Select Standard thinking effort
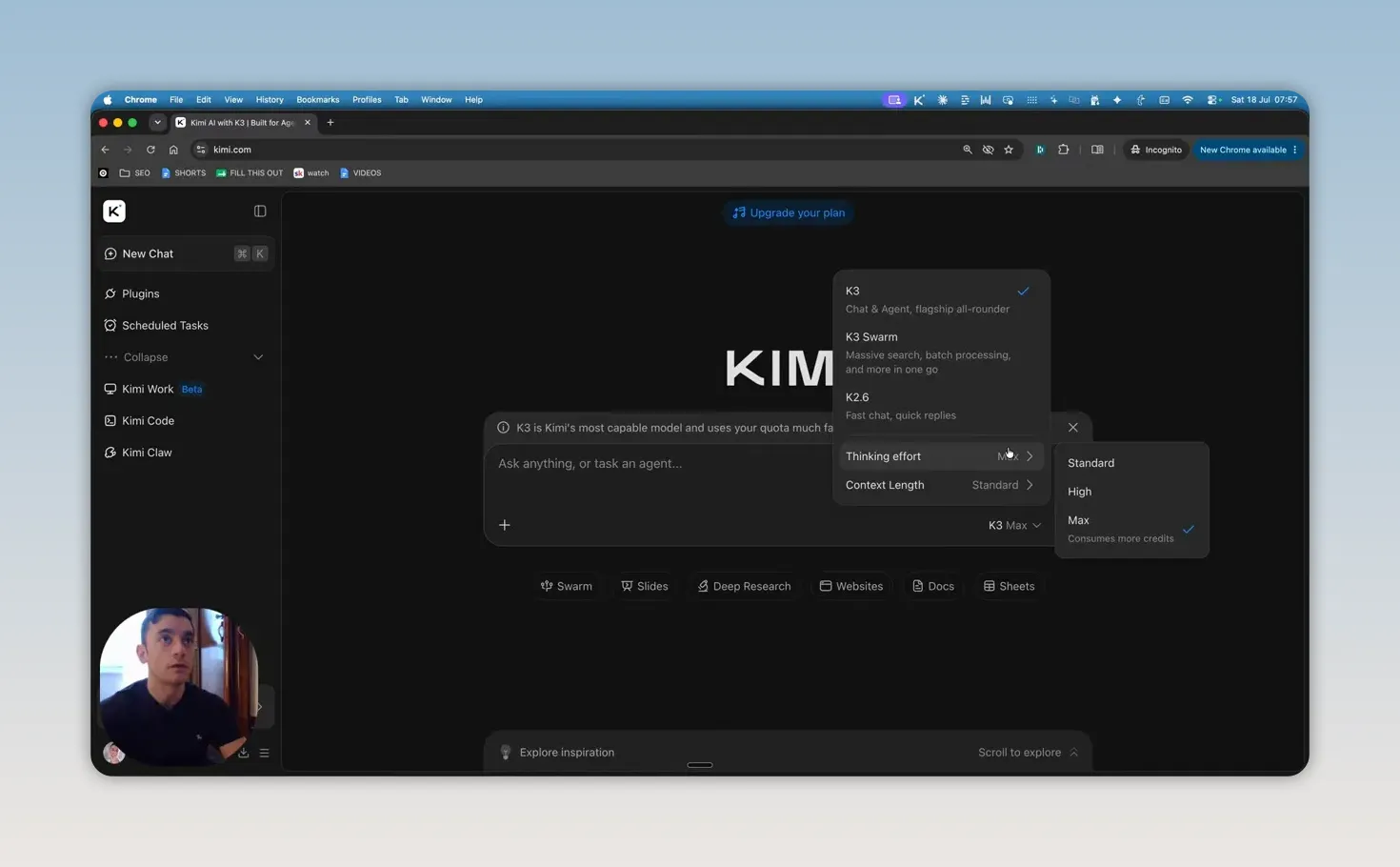 (x=1131, y=463)
